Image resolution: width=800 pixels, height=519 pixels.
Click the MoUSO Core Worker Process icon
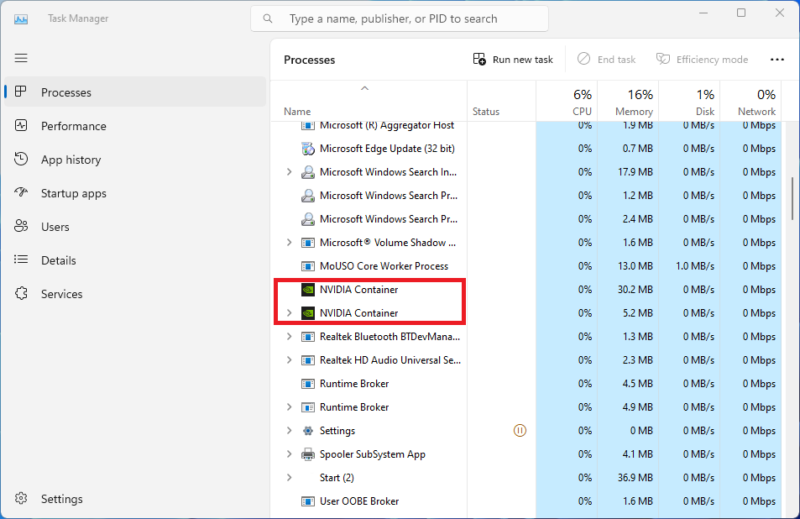(x=308, y=266)
